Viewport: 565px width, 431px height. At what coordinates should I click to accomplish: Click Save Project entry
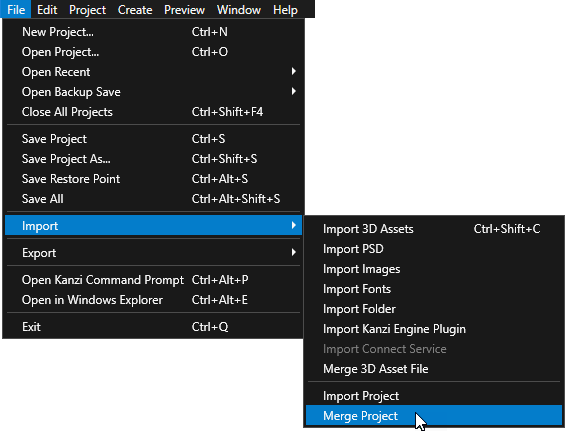[x=154, y=139]
